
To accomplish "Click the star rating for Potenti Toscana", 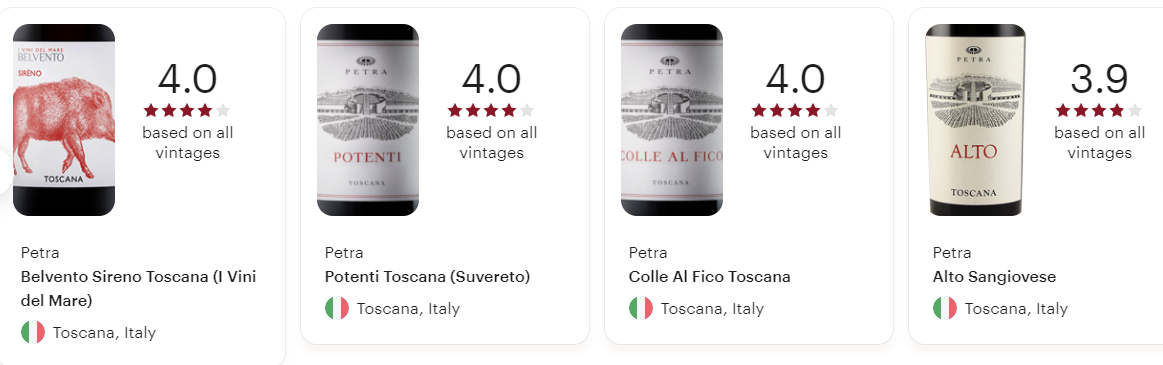I will [x=491, y=111].
